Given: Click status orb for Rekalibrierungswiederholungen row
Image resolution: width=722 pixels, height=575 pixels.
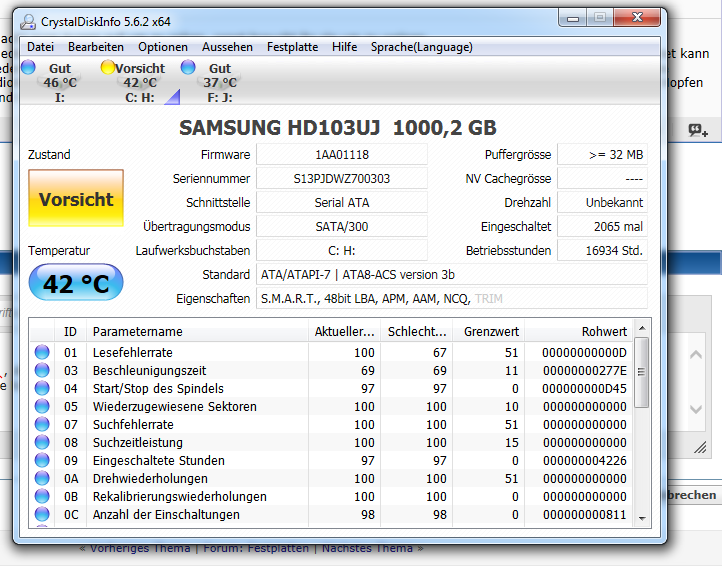Looking at the screenshot, I should click(x=42, y=496).
